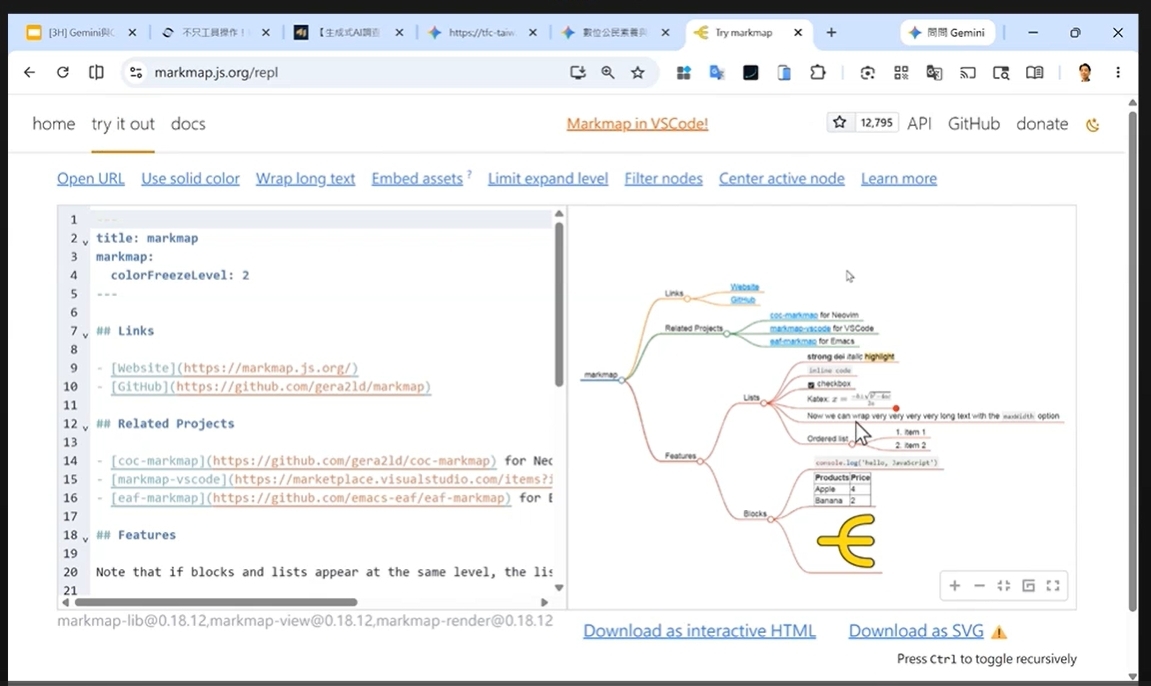Toggle the checkbox node in the mindmap

click(x=811, y=384)
